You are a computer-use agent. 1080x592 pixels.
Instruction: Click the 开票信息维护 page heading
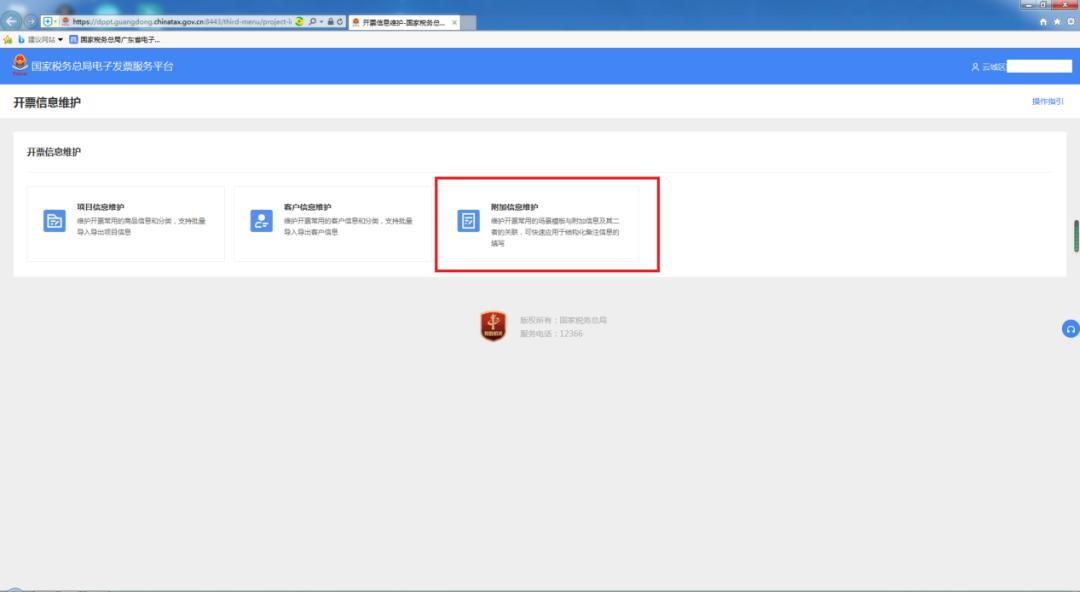47,103
